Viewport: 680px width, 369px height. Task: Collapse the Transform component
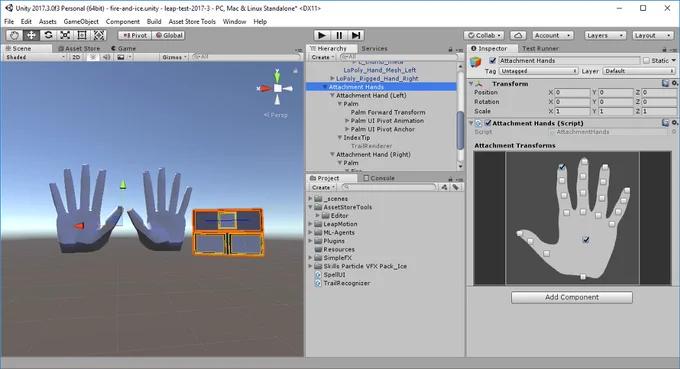(x=471, y=83)
